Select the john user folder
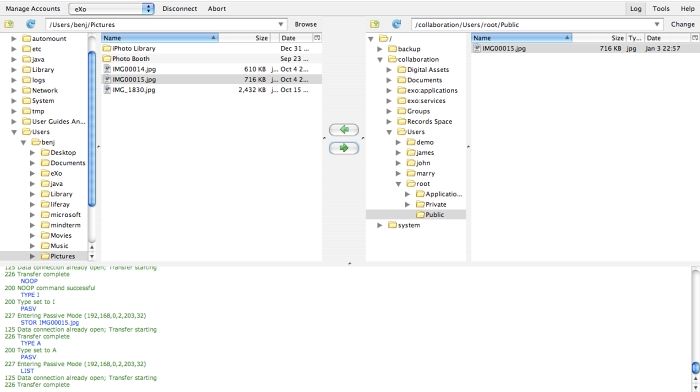The height and width of the screenshot is (392, 700). (419, 163)
